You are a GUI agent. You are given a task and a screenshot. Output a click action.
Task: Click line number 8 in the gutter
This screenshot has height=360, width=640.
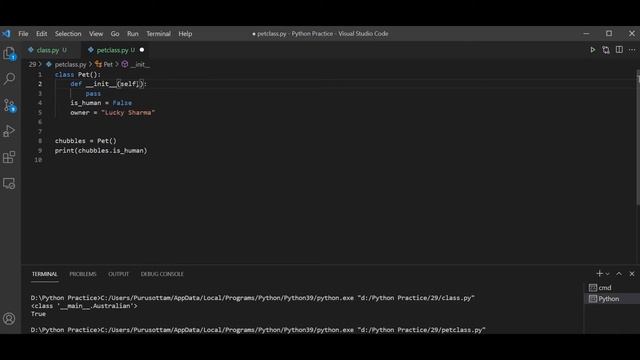[40, 141]
